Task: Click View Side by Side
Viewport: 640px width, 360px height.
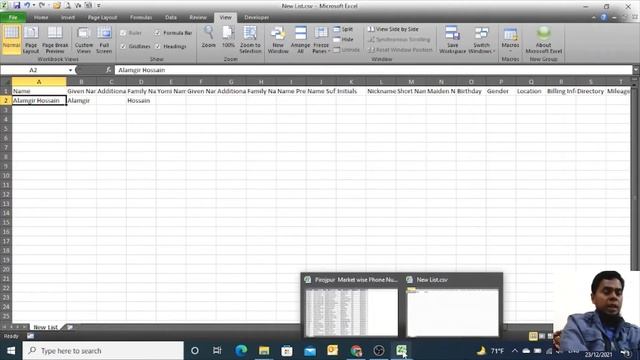Action: coord(393,29)
